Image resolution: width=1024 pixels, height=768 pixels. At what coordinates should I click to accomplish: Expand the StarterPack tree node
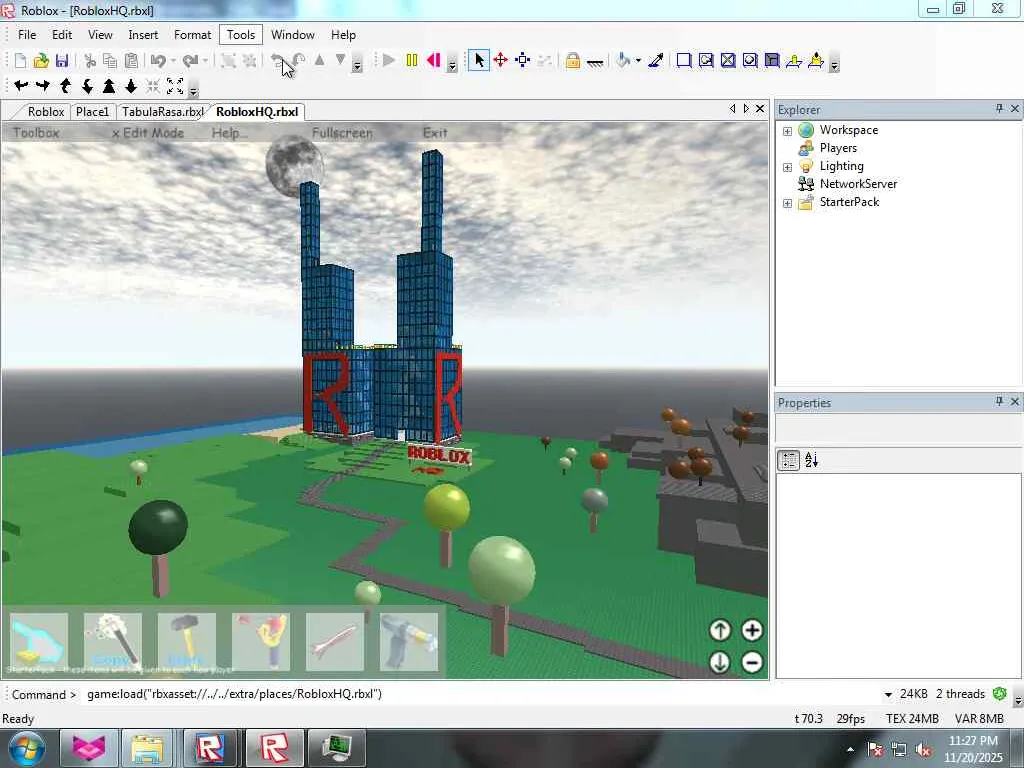click(788, 203)
